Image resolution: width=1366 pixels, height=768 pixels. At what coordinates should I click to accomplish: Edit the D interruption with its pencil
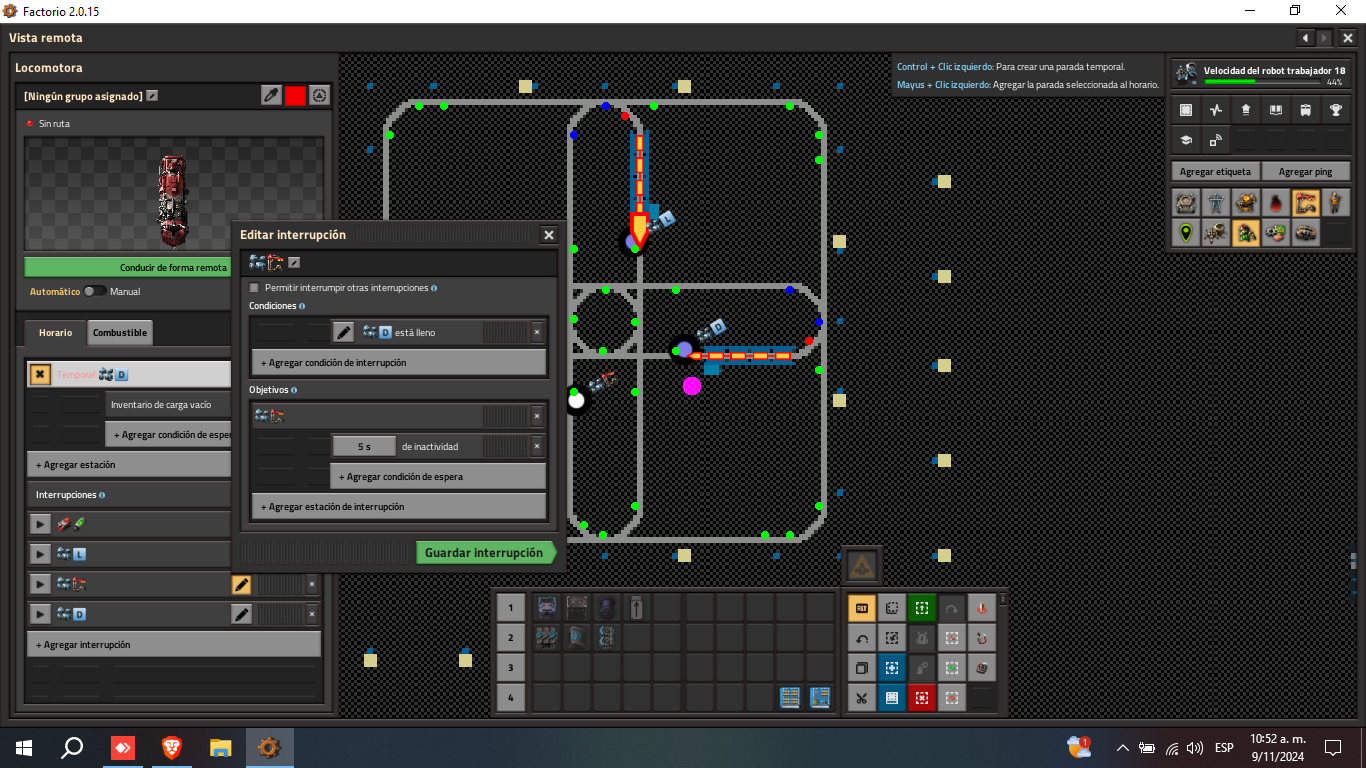point(241,614)
